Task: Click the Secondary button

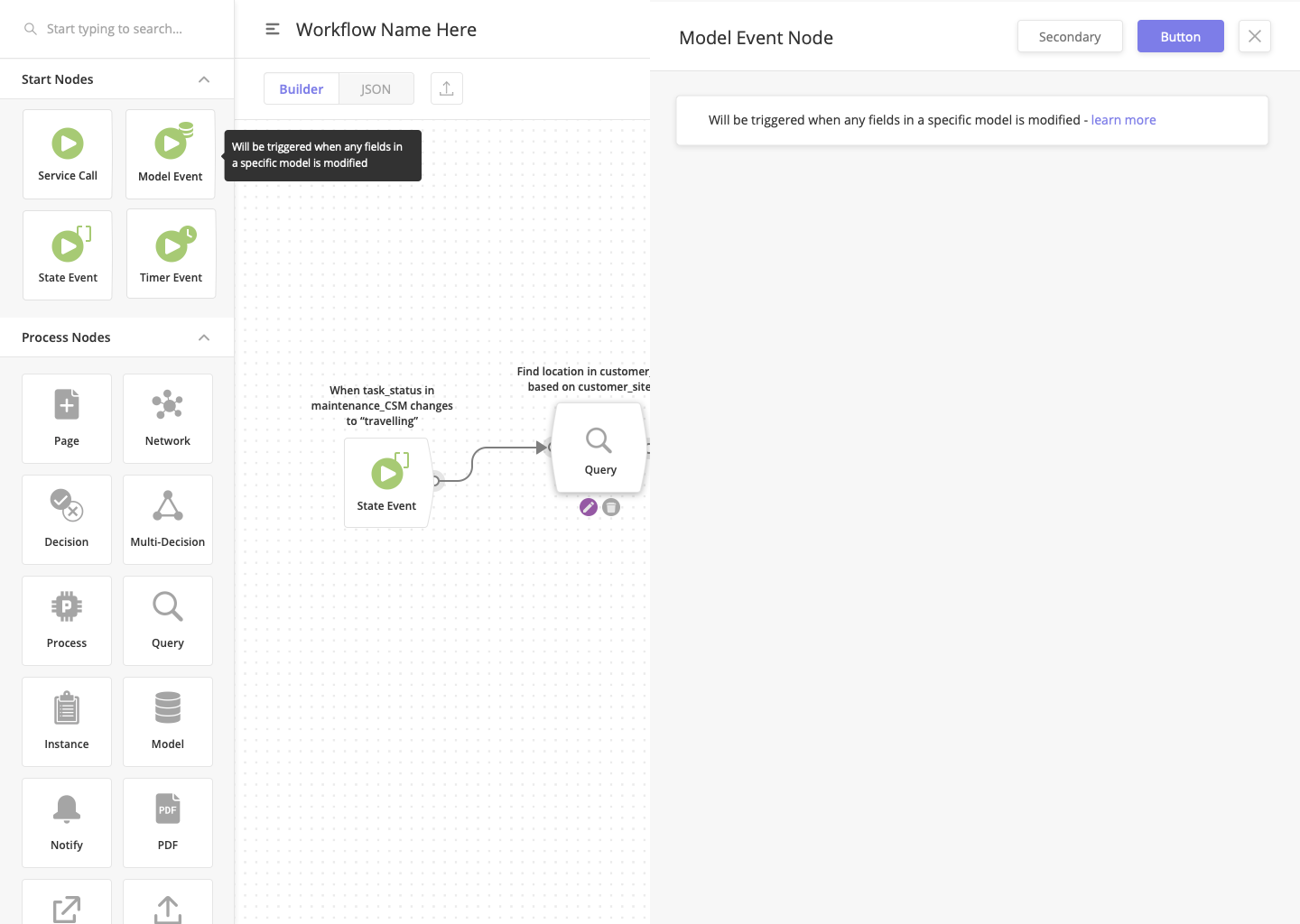Action: 1070,36
